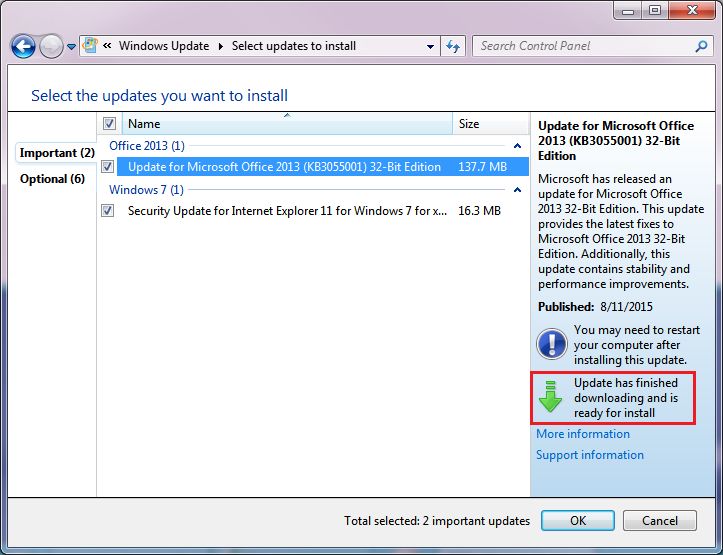Collapse the Windows 7 (1) group

[517, 189]
